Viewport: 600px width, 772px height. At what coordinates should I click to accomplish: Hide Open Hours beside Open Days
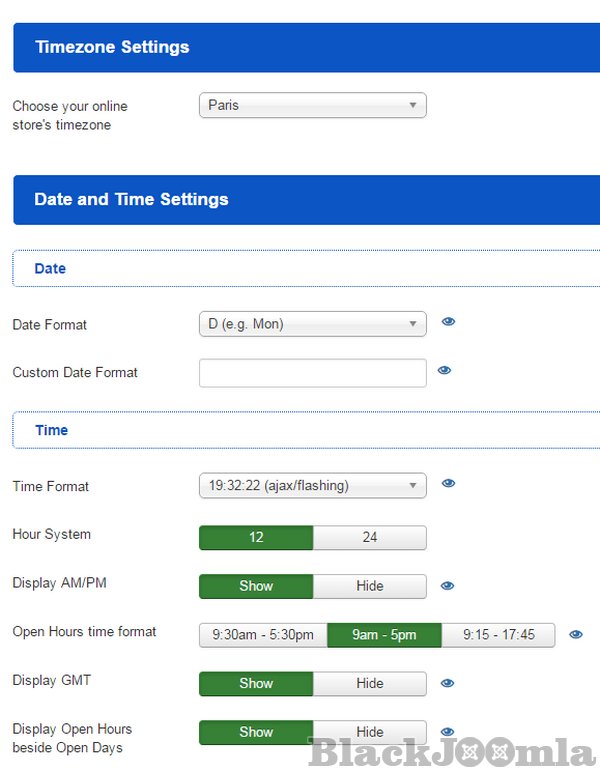click(x=369, y=732)
